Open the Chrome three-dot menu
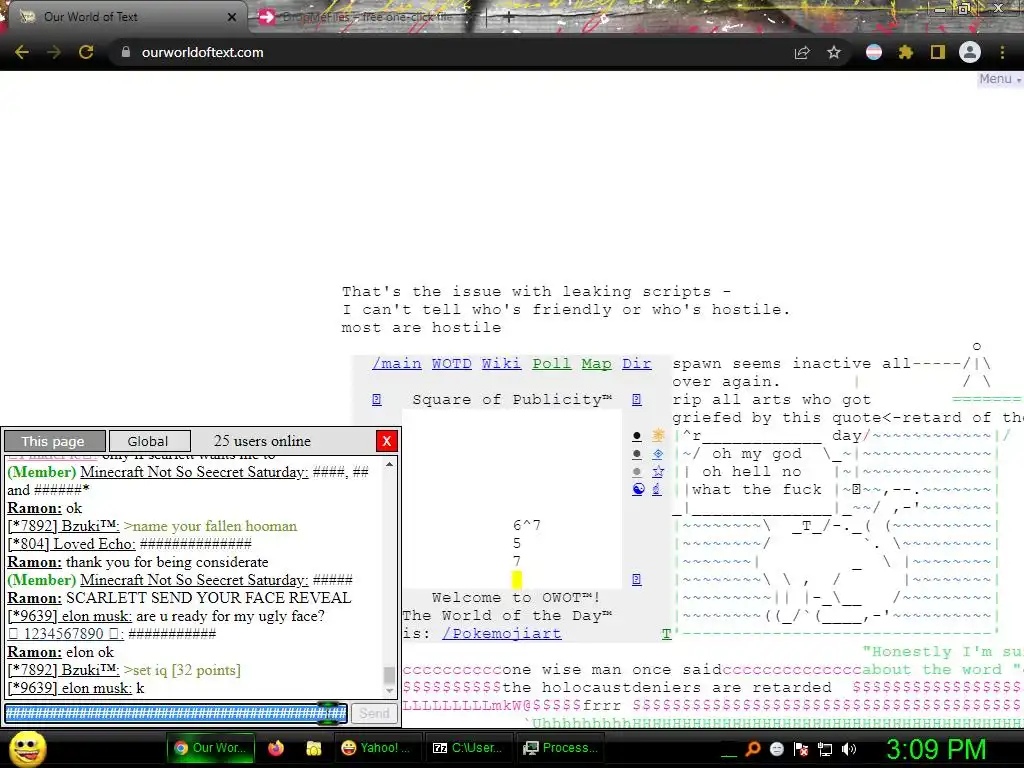 pyautogui.click(x=1002, y=52)
